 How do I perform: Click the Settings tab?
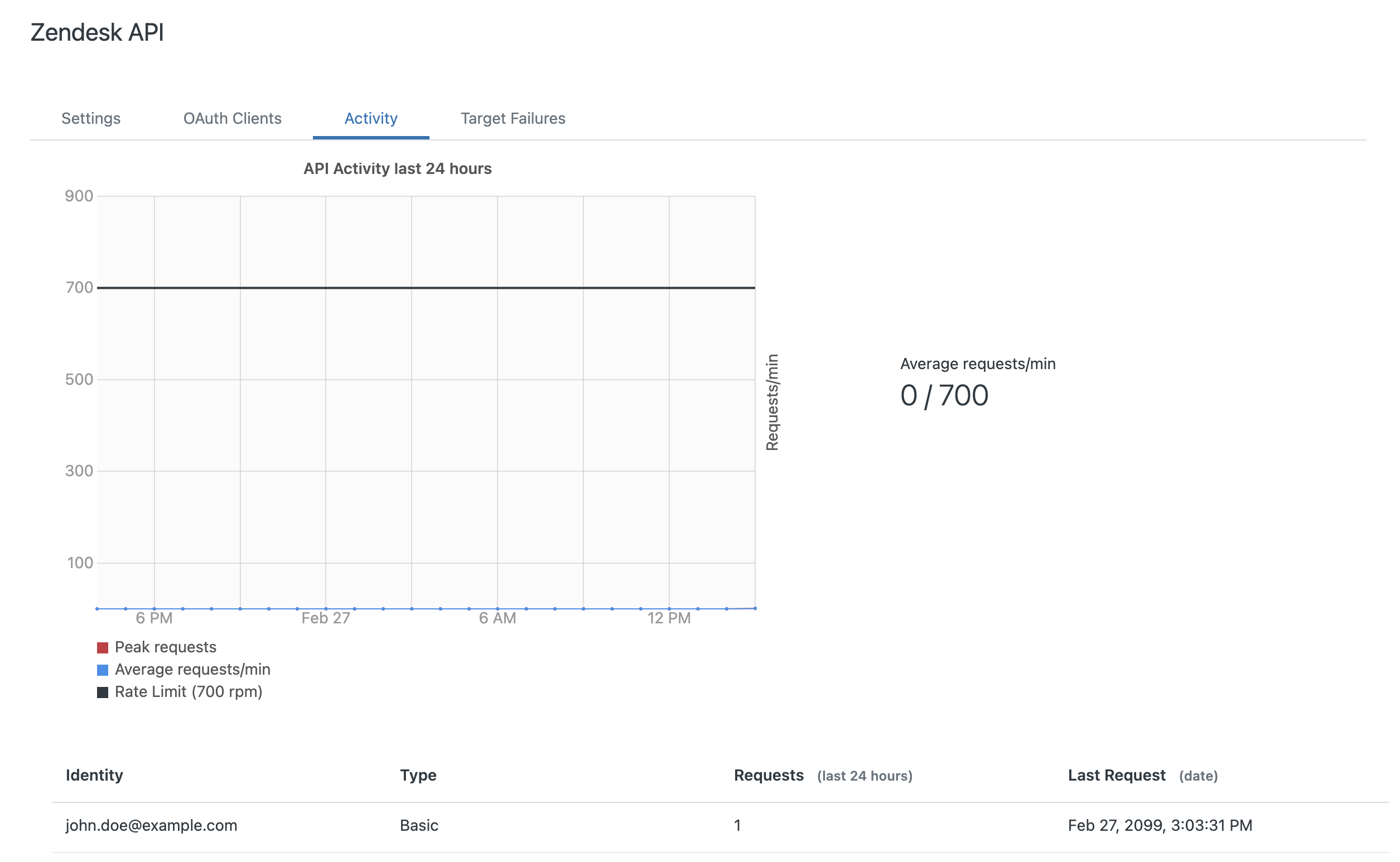click(x=91, y=118)
